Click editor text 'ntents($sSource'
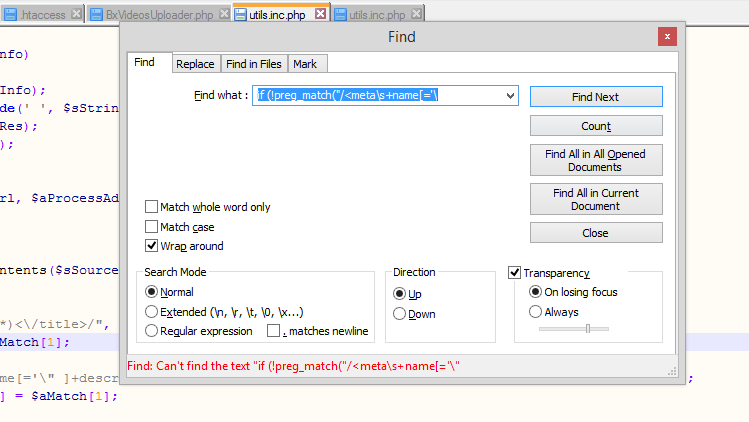 (x=59, y=271)
